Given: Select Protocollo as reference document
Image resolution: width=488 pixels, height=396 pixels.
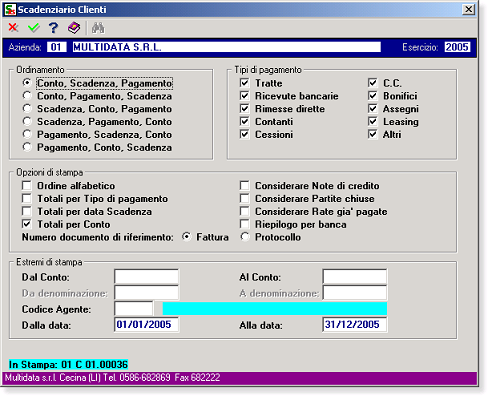Looking at the screenshot, I should point(245,237).
